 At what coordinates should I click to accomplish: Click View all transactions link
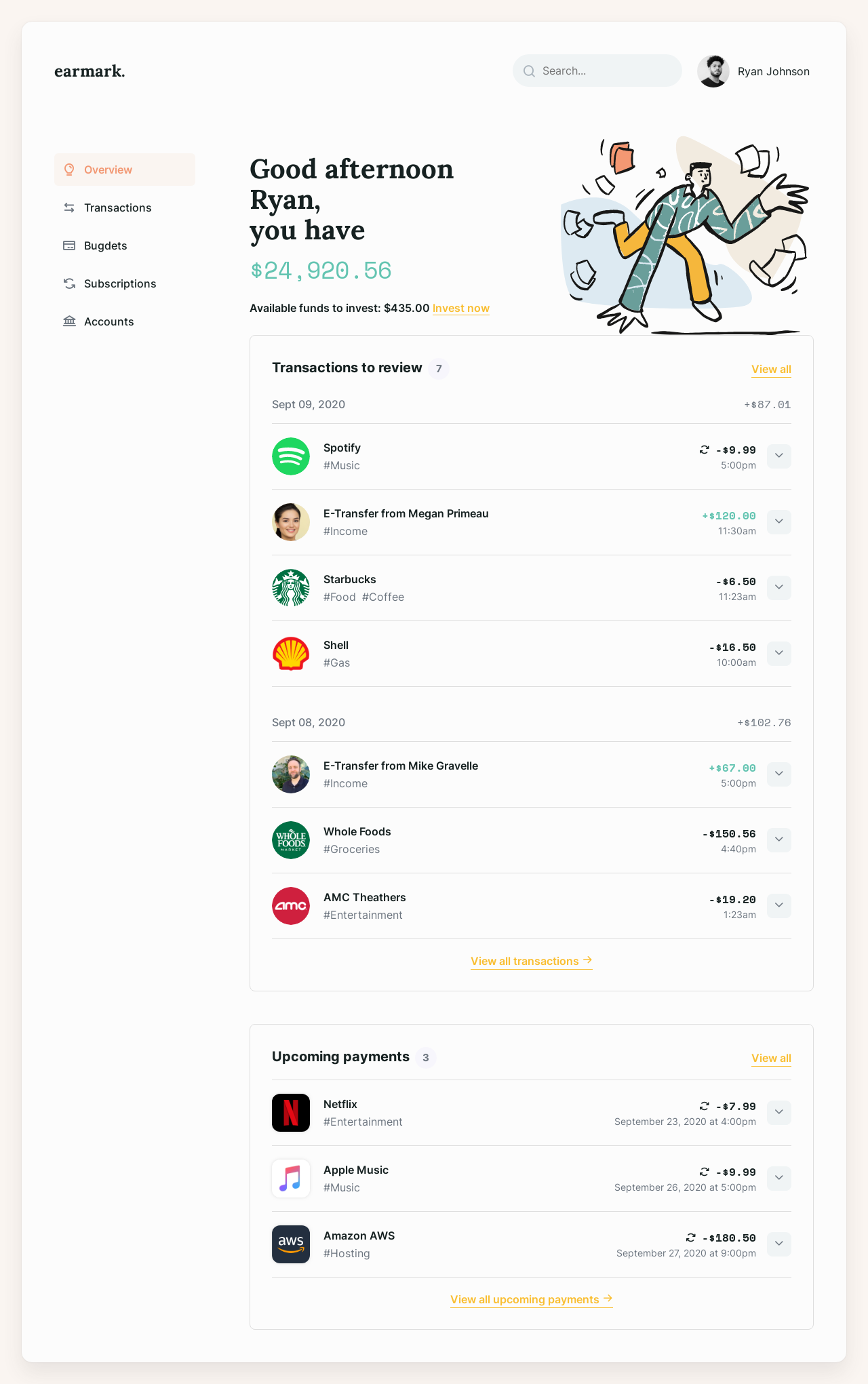532,961
